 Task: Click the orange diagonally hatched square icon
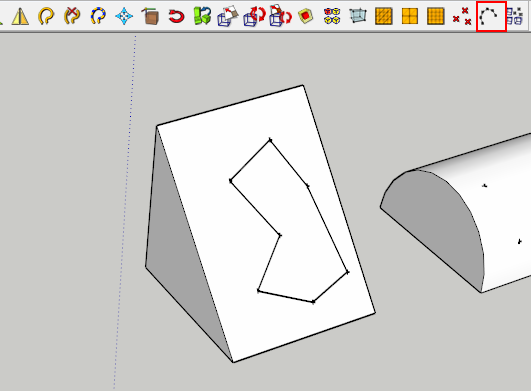pos(384,16)
